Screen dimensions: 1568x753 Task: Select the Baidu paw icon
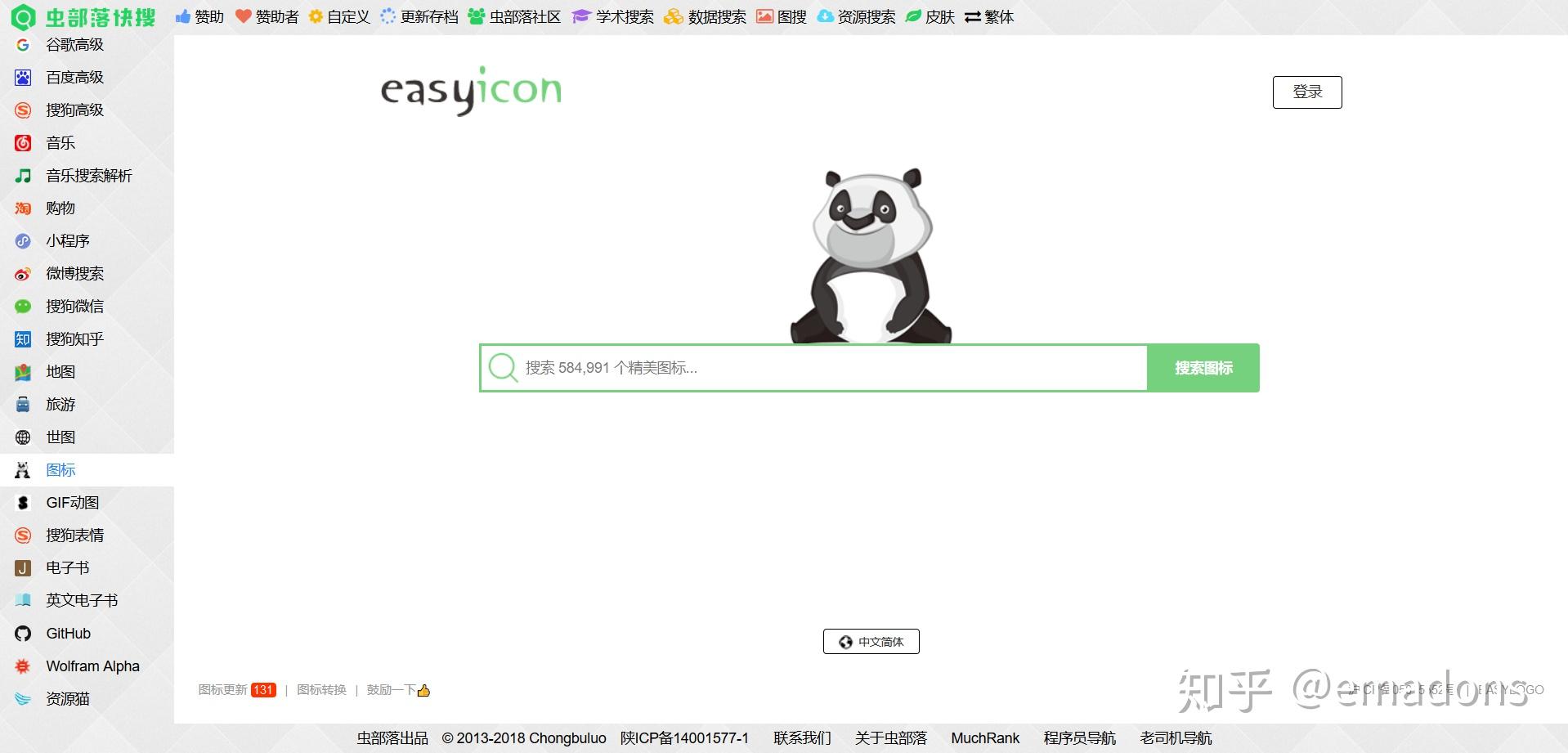pos(23,78)
